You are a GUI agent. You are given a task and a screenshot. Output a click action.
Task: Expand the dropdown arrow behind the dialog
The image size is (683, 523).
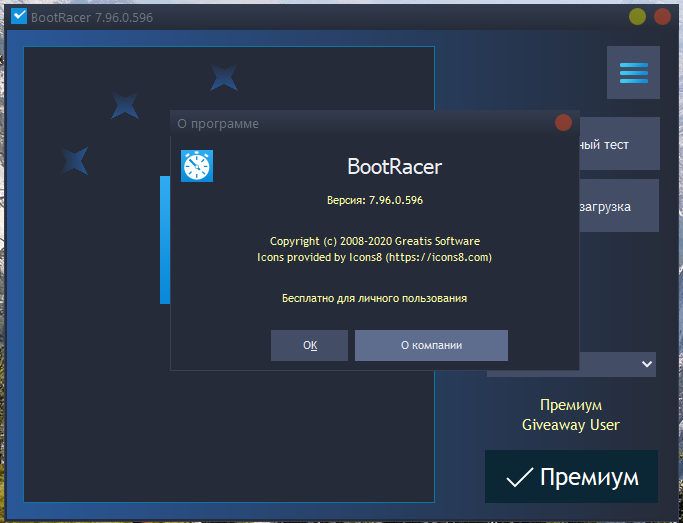[647, 364]
